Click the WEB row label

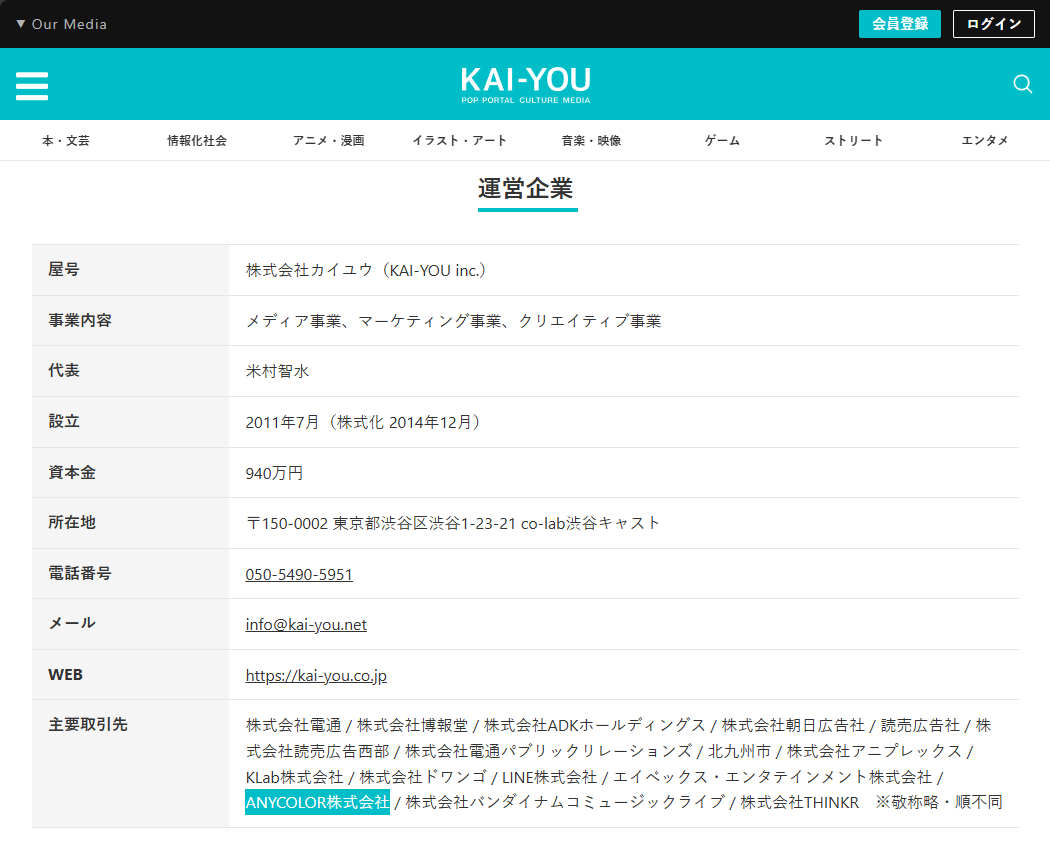click(x=65, y=675)
